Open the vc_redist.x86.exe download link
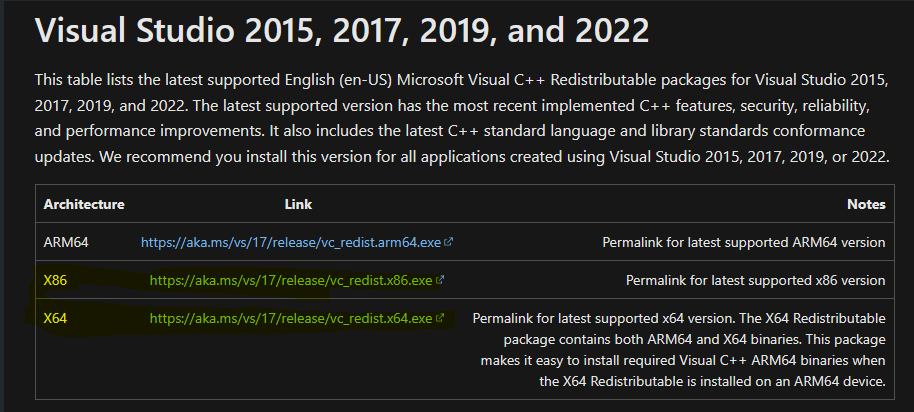914x412 pixels. (x=291, y=281)
